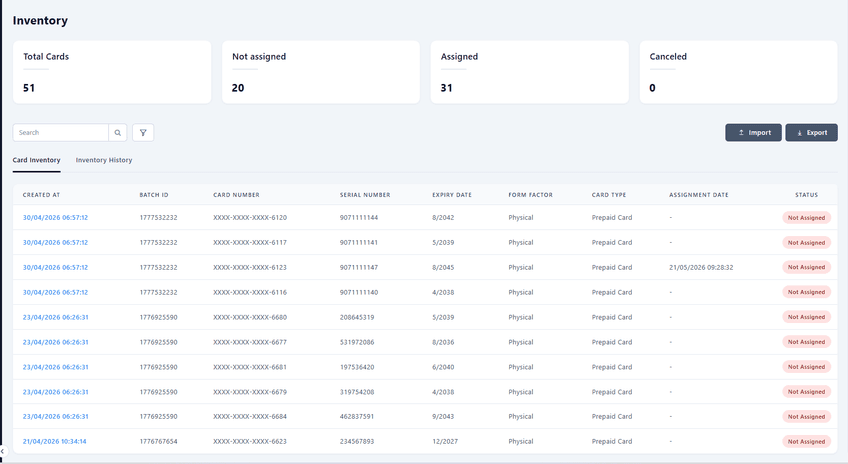The height and width of the screenshot is (464, 848).
Task: Open the Not assigned summary card
Action: [x=321, y=72]
